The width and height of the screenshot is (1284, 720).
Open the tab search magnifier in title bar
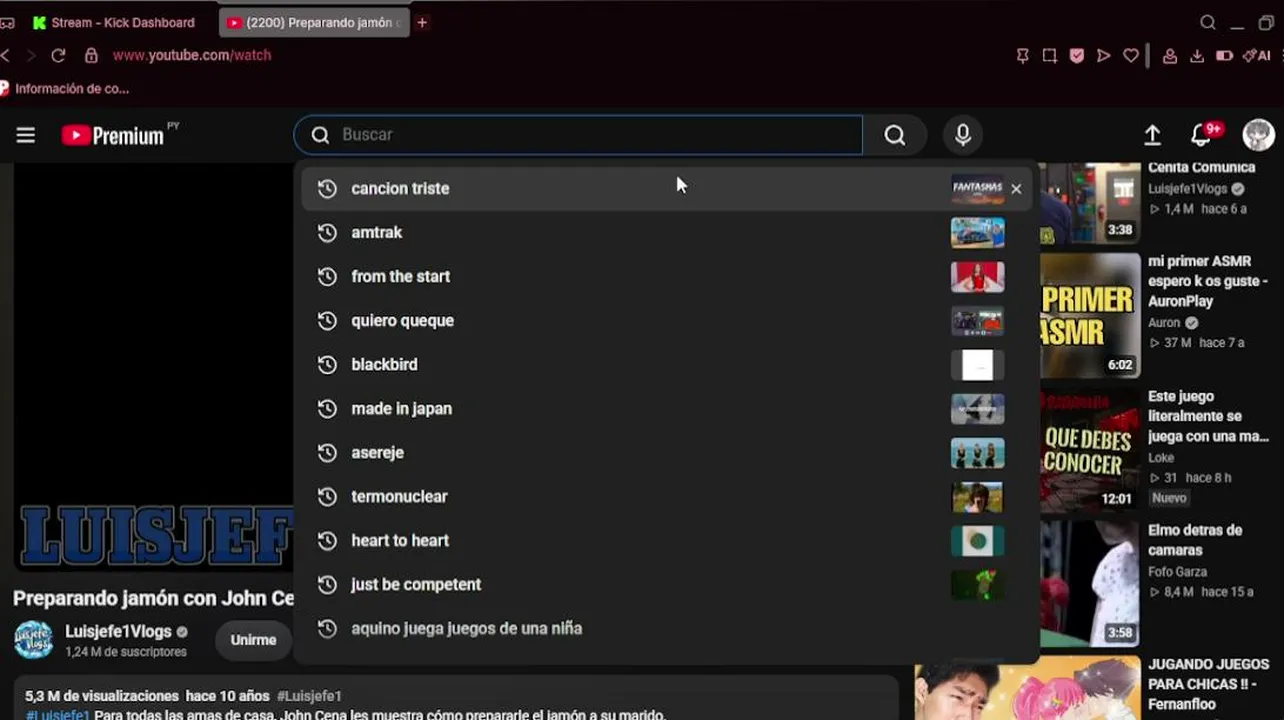[x=1208, y=22]
